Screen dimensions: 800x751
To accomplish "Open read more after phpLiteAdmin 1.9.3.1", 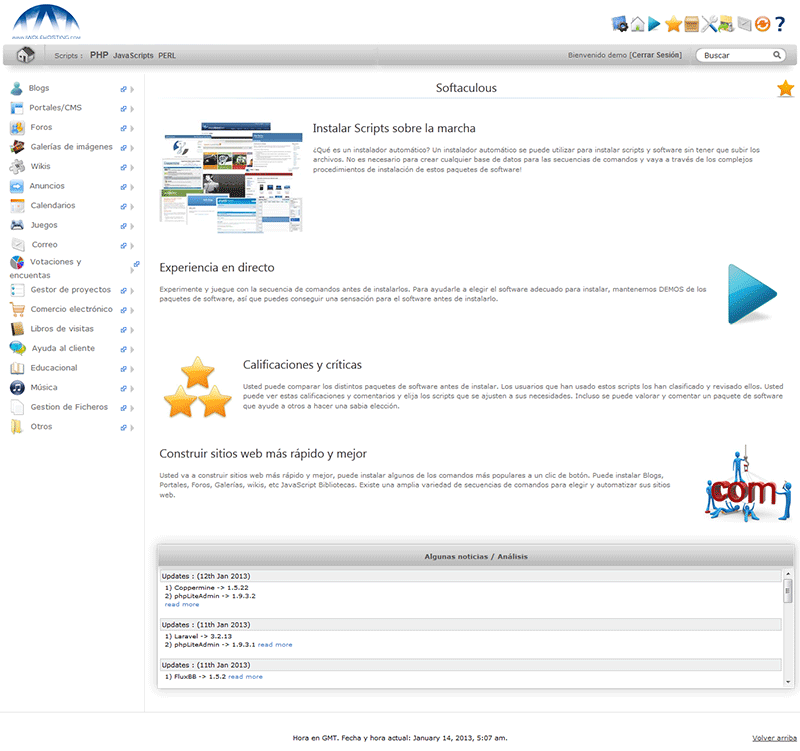I will click(x=275, y=644).
